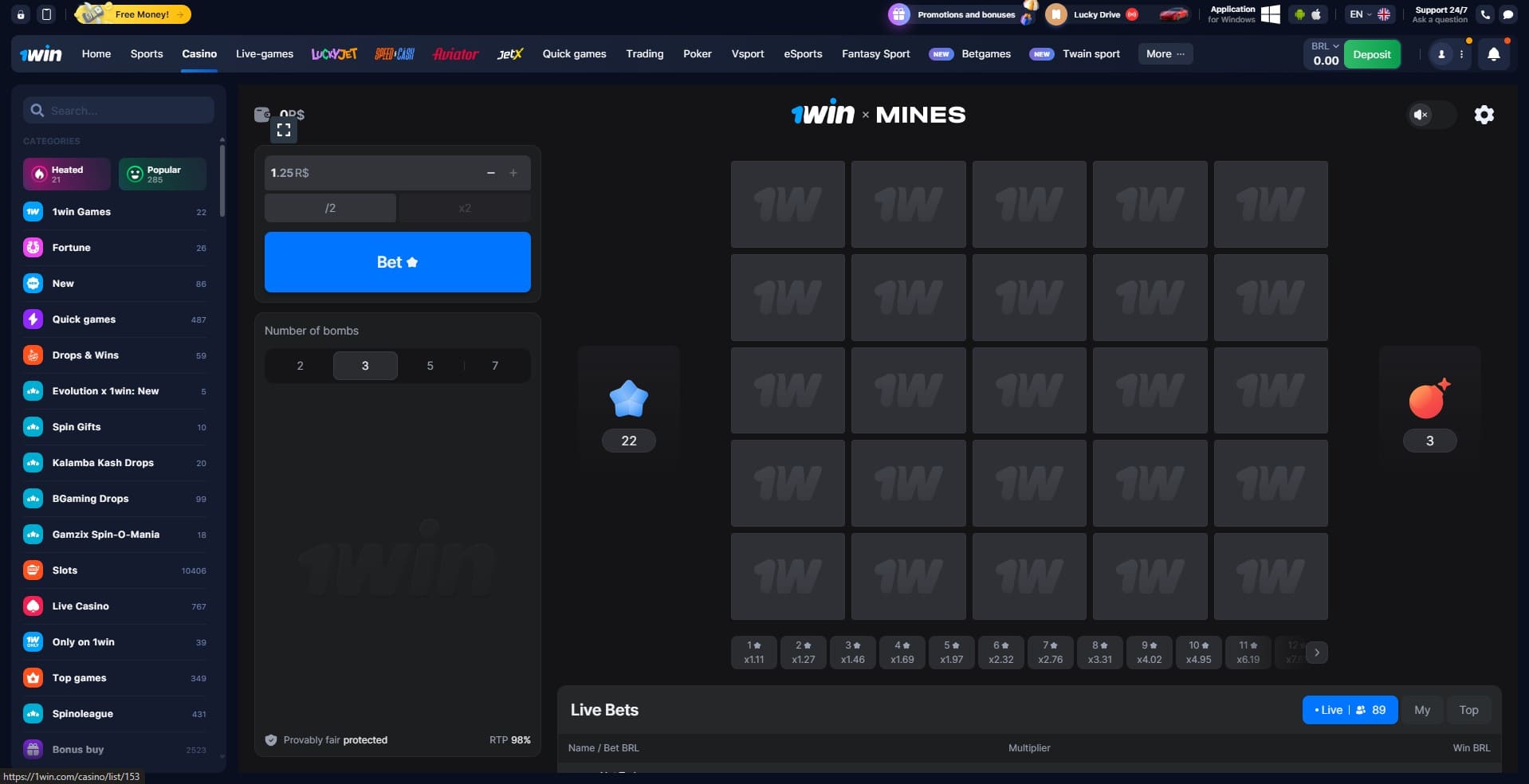The height and width of the screenshot is (784, 1529).
Task: Go to the Live-games tab
Action: (x=265, y=54)
